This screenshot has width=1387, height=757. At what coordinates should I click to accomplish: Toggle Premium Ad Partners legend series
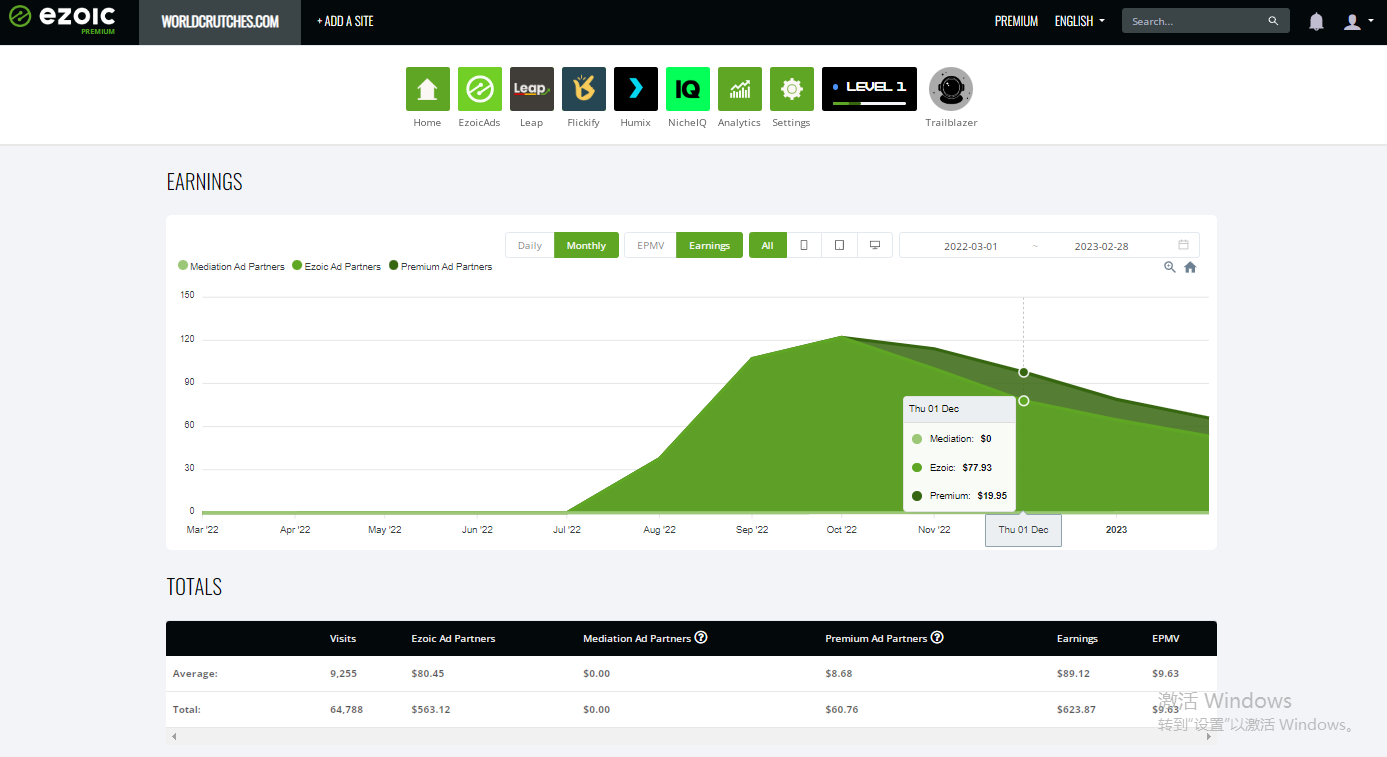(440, 266)
